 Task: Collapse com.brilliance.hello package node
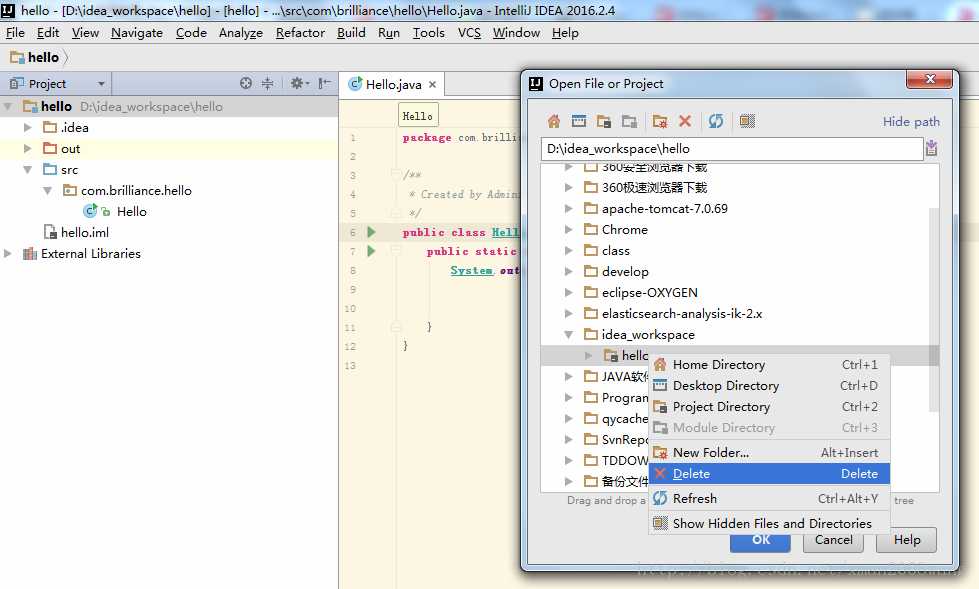point(47,191)
